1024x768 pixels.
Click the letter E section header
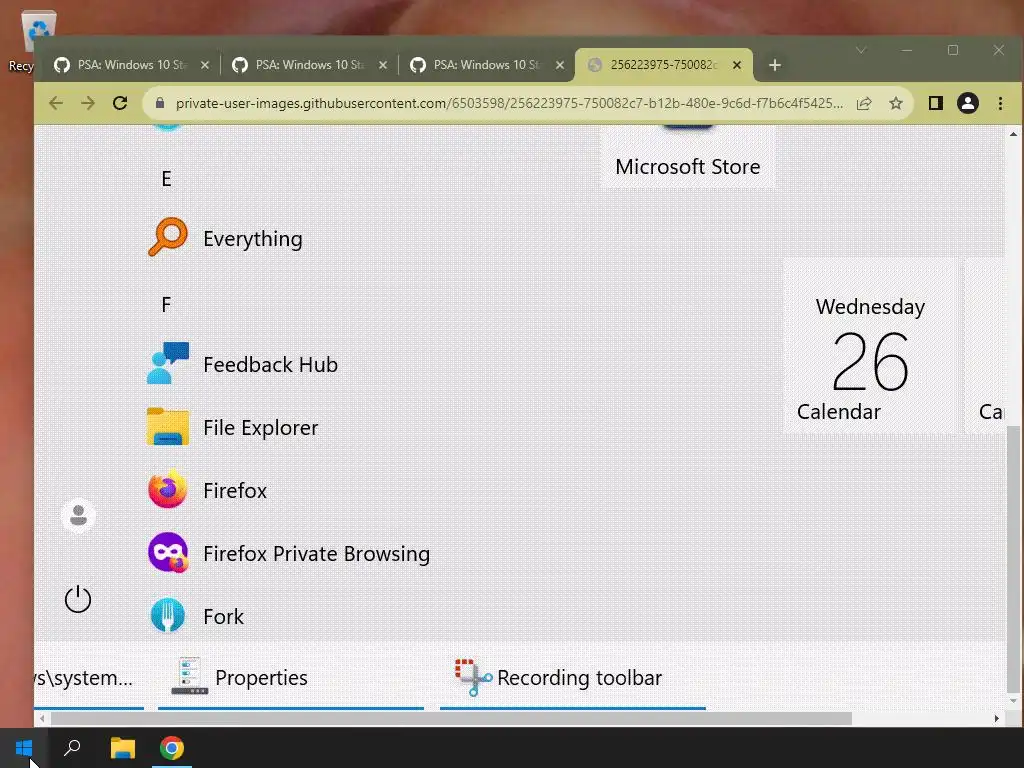pos(167,179)
